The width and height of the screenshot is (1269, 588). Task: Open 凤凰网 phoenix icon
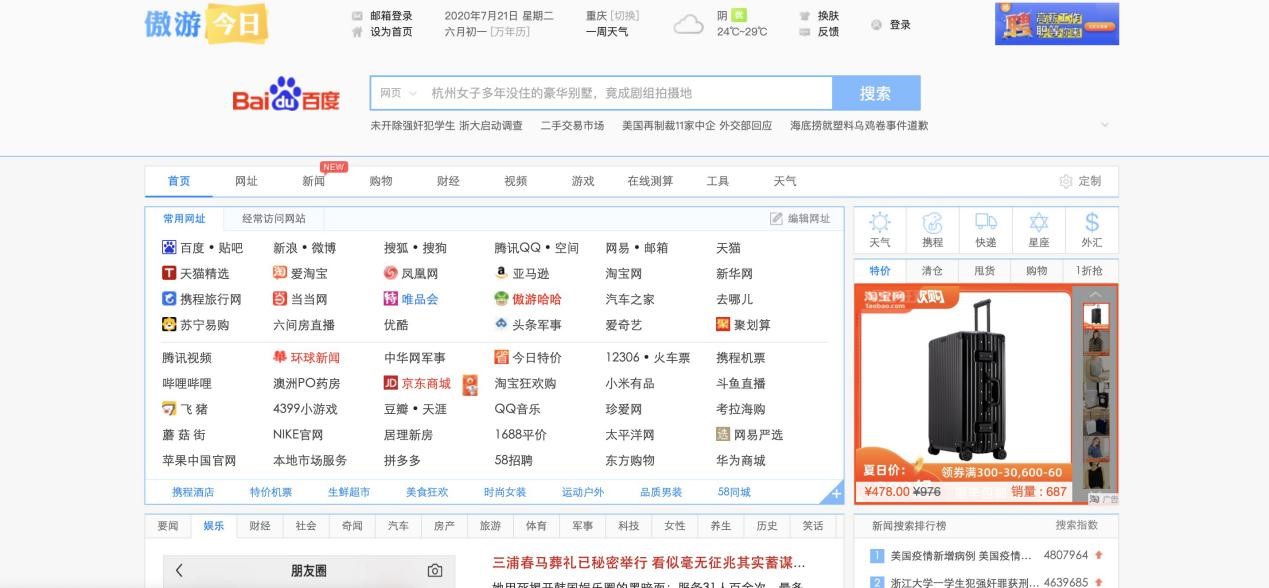[391, 273]
